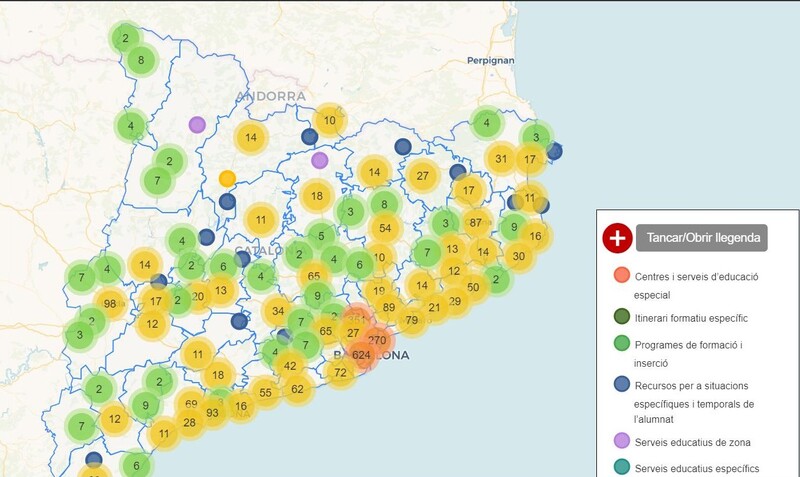Expand the yellow cluster numbered 79

(411, 320)
